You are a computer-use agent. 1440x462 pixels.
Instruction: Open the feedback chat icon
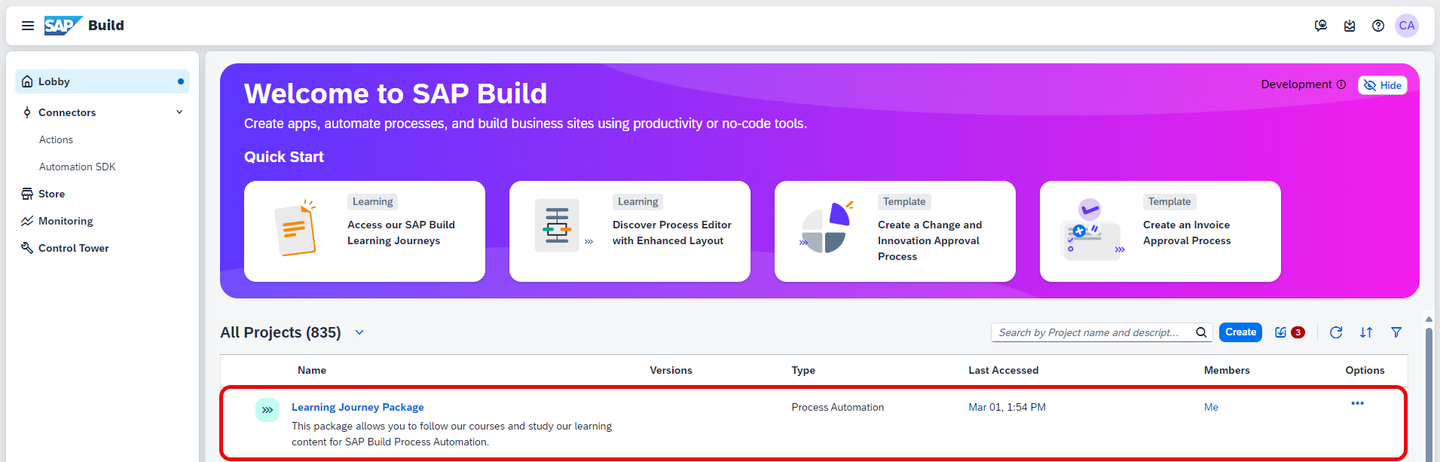[x=1321, y=25]
